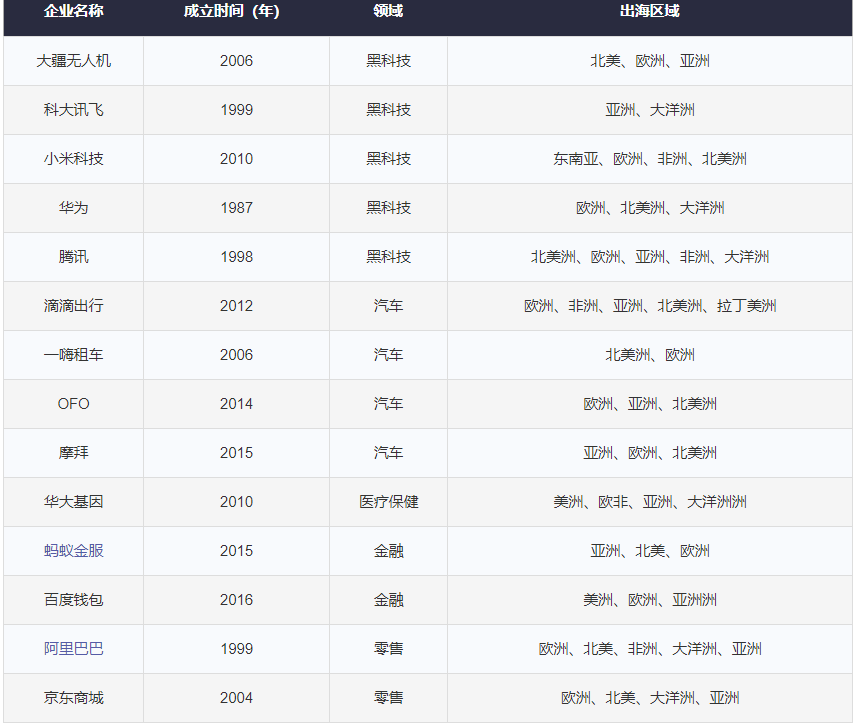Click year 1987 in 华为 row

coord(237,208)
